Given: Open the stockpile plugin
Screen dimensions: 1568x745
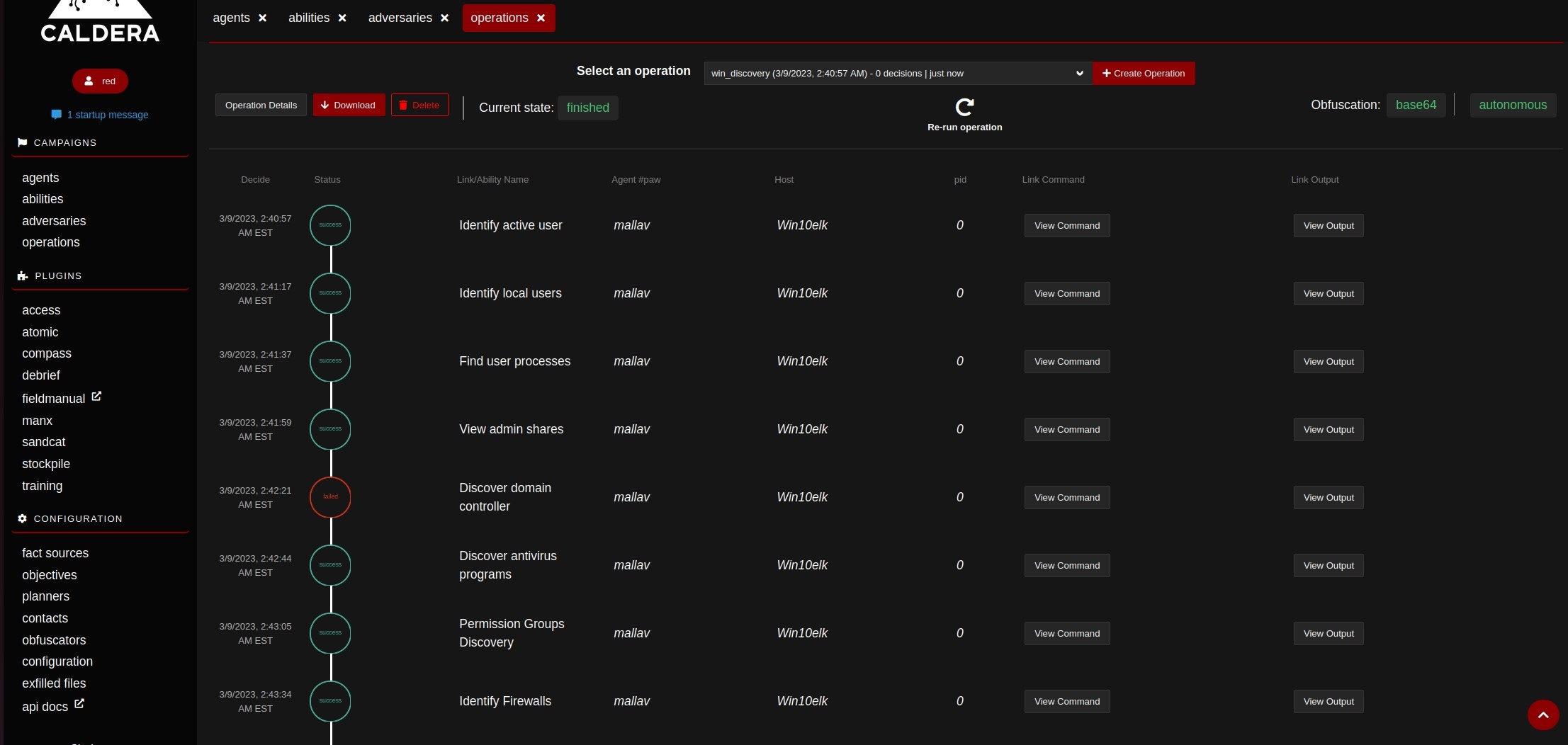Looking at the screenshot, I should tap(46, 464).
